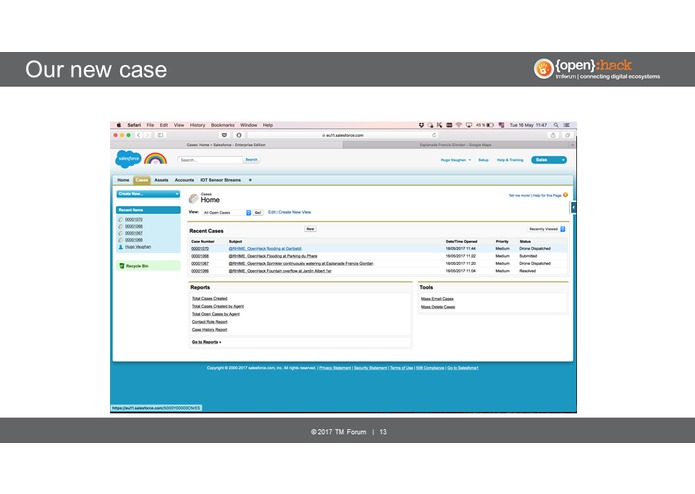Open the Sales app menu dropdown

549,160
